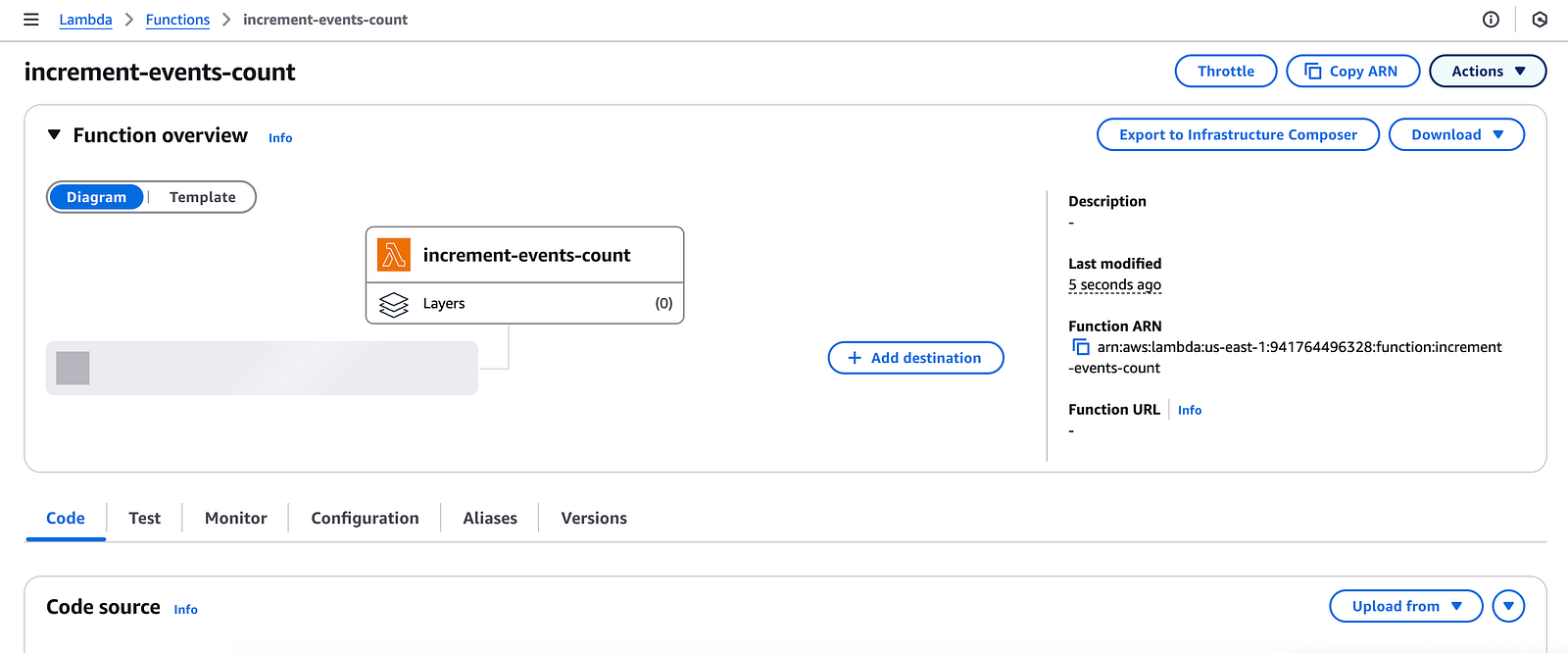Click the round down-arrow button in Code source
1568x653 pixels.
click(x=1508, y=606)
